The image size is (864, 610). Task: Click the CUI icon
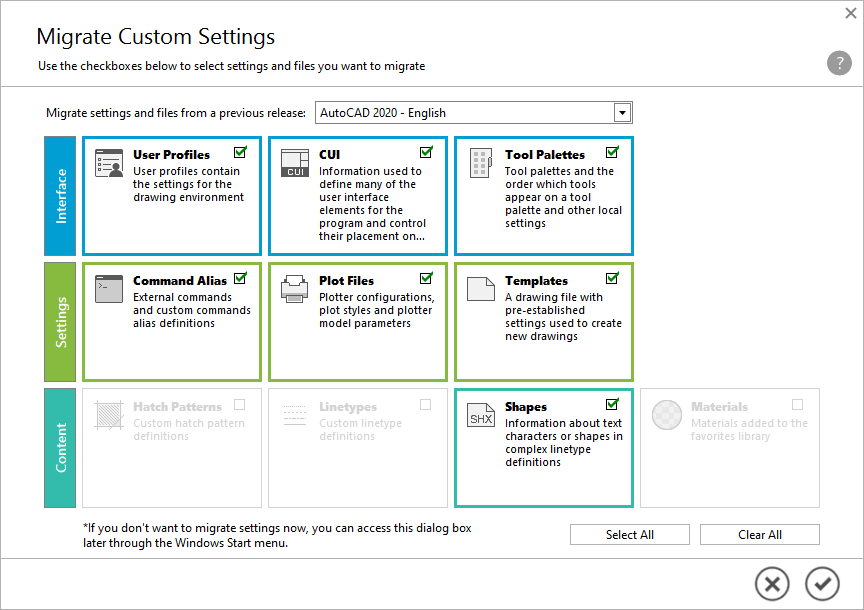pos(295,163)
